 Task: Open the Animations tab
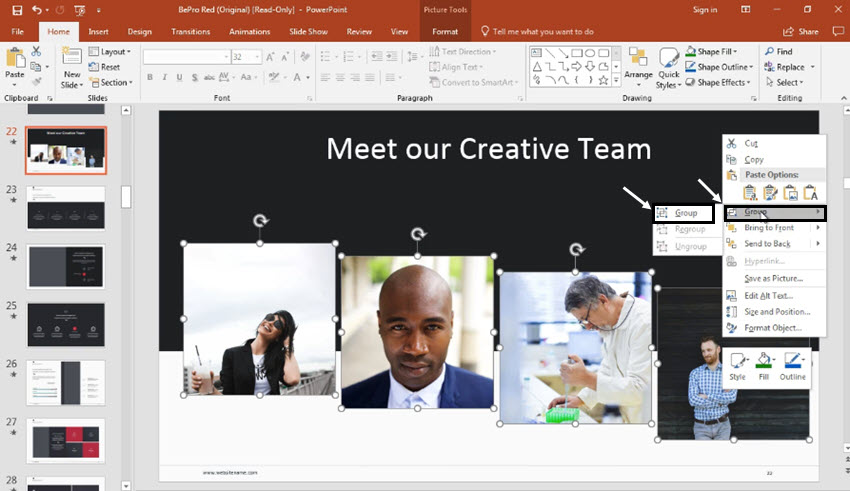pyautogui.click(x=249, y=32)
